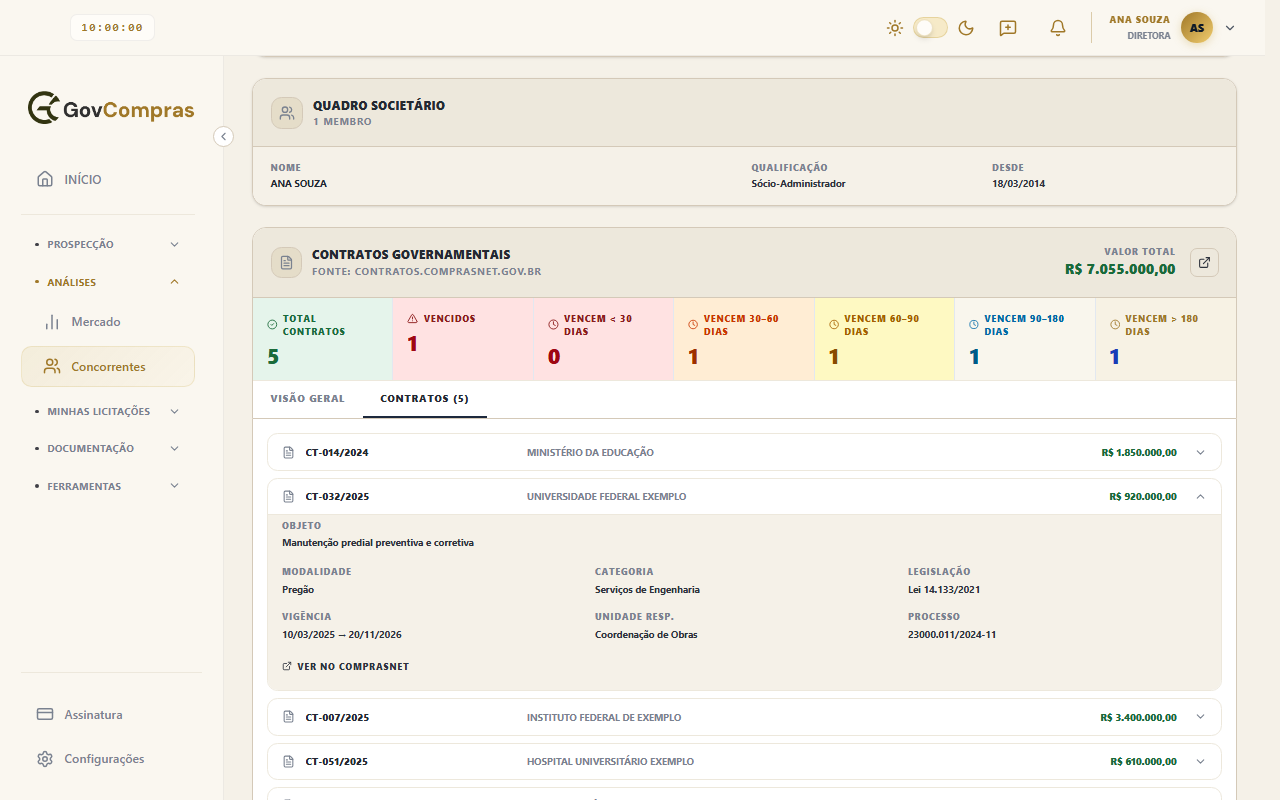Click the Ana Souza partner name
1280x800 pixels.
click(x=299, y=183)
